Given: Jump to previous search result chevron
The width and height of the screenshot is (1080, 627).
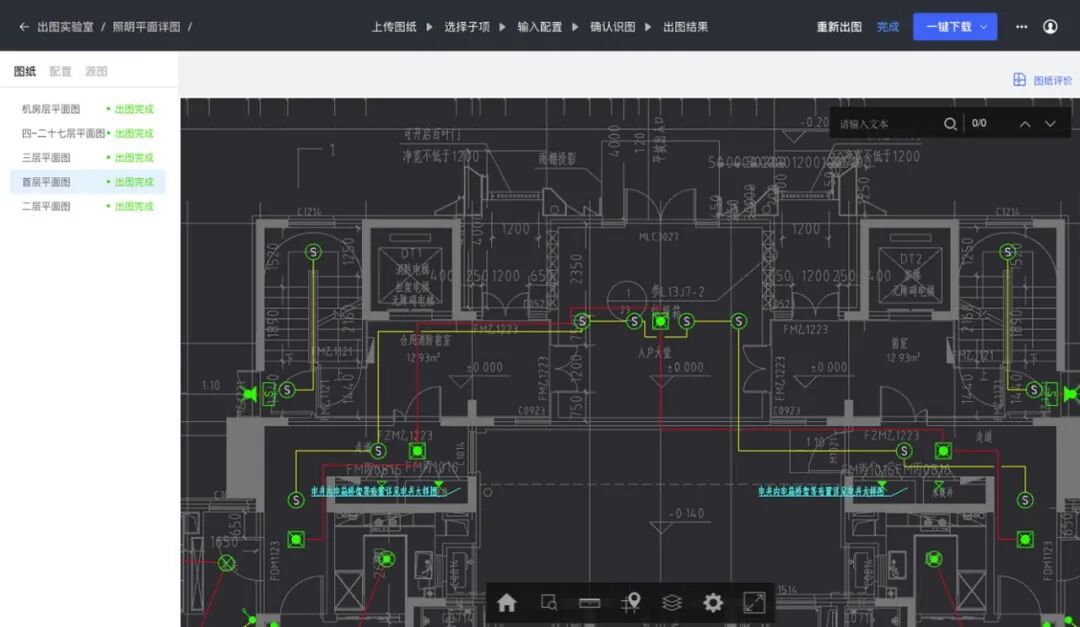Looking at the screenshot, I should pos(1025,124).
